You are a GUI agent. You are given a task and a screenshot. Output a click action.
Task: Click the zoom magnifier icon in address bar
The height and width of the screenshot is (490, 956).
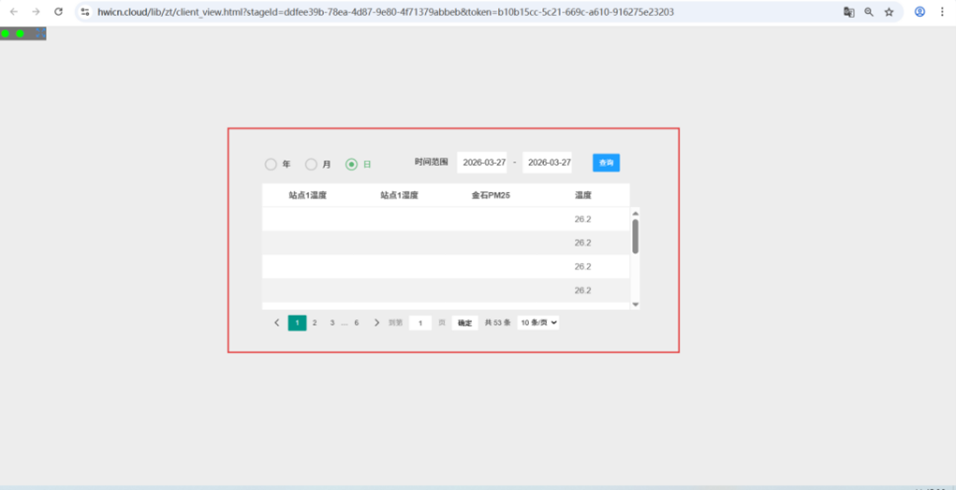868,12
